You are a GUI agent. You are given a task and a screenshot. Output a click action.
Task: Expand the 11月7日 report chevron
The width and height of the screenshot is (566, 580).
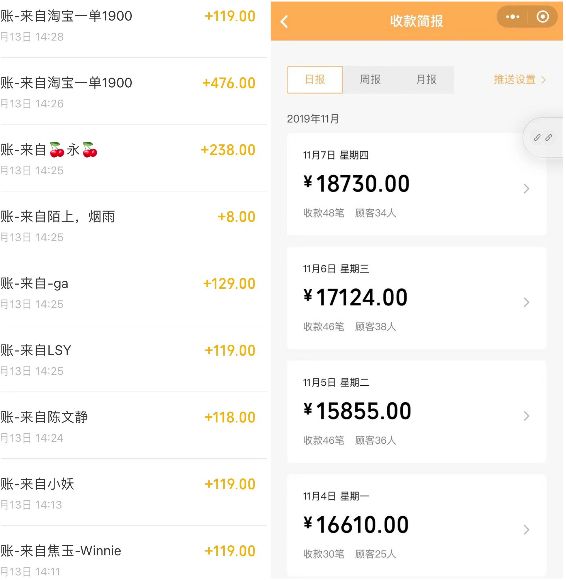526,189
